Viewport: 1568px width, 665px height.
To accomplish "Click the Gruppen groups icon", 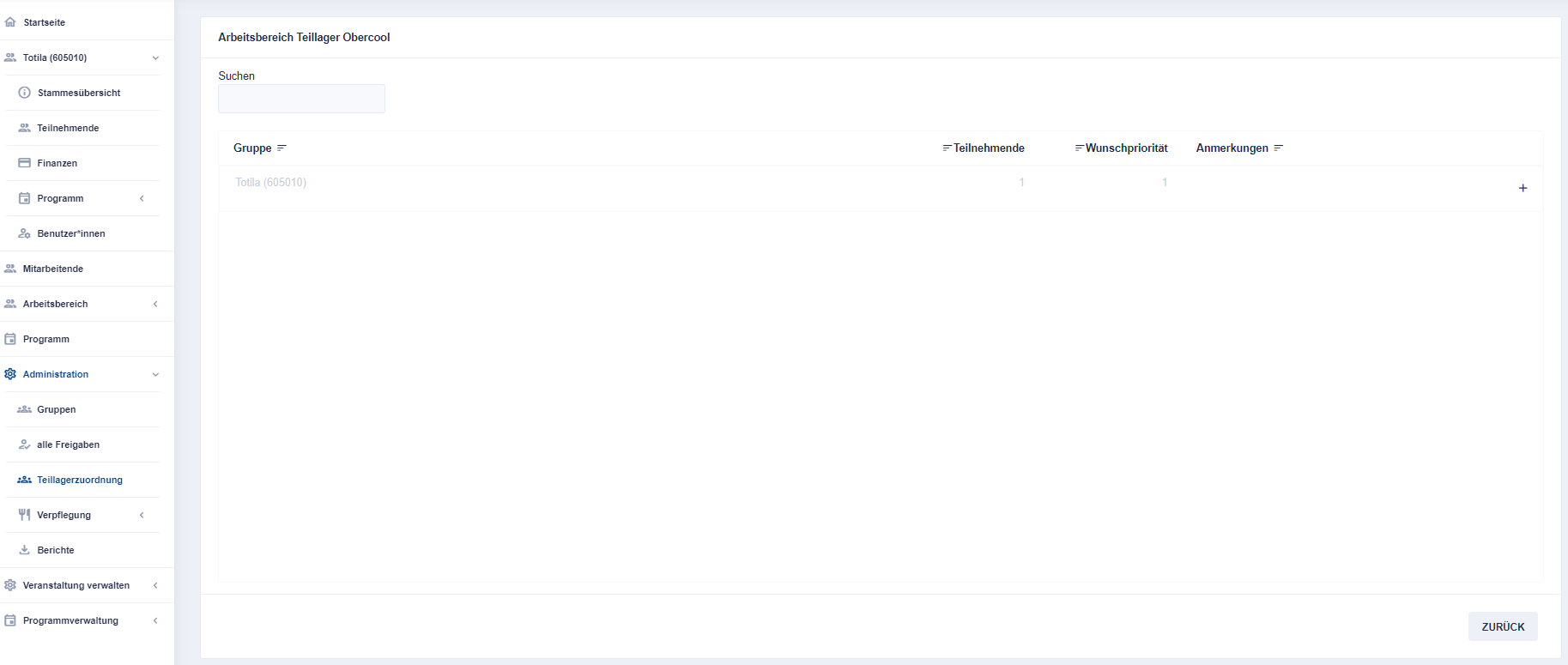I will pyautogui.click(x=25, y=409).
